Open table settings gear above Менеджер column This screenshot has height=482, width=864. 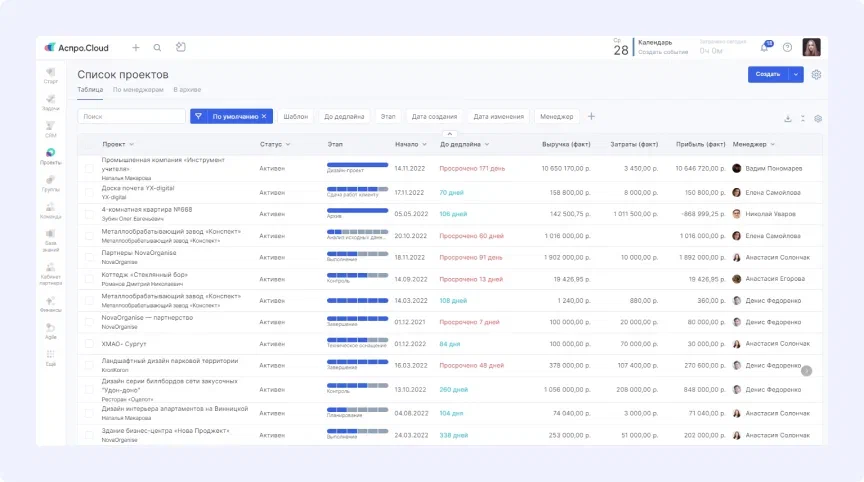(818, 118)
